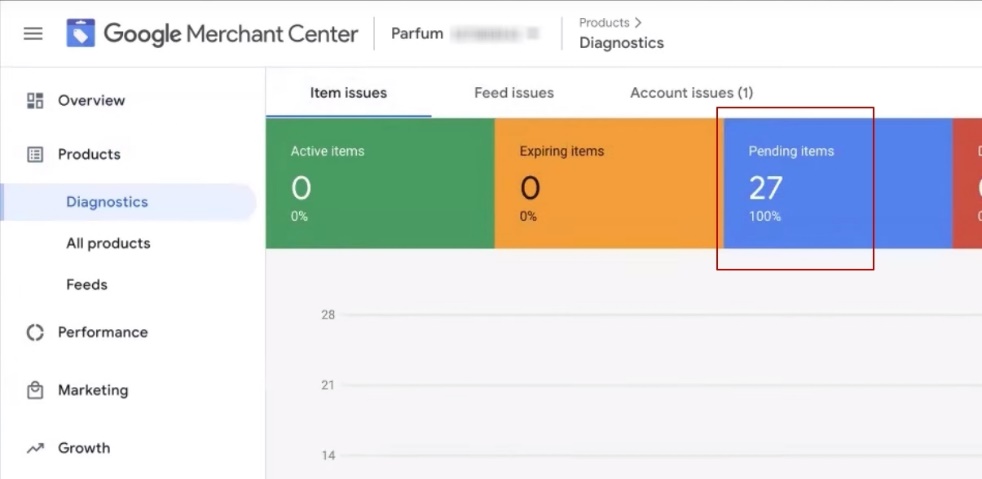The width and height of the screenshot is (982, 479).
Task: Click the Performance circle icon
Action: 35,332
